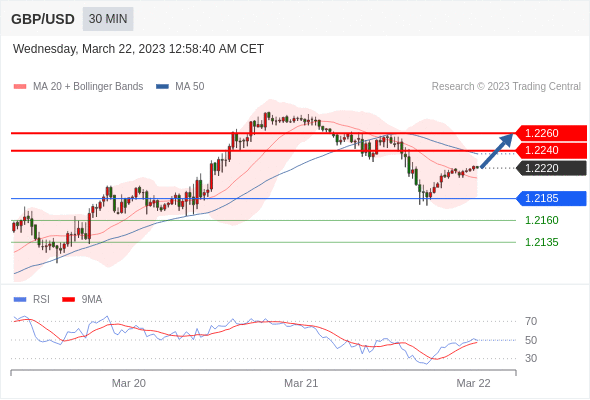Click the MA 20 + Bollinger Bands swatch
Viewport: 590px width, 400px height.
click(20, 87)
